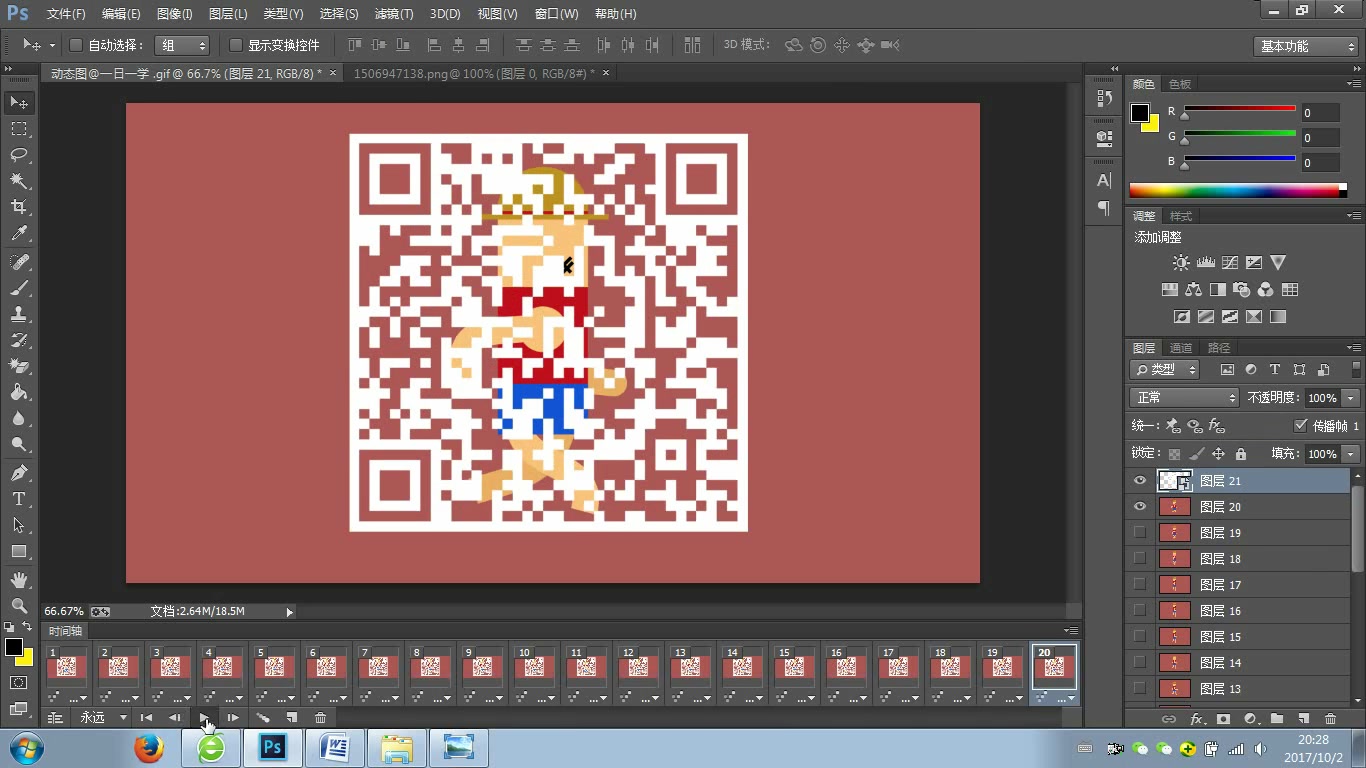Hide layer 图层 21 visibility eye
The width and height of the screenshot is (1366, 768).
coord(1140,481)
